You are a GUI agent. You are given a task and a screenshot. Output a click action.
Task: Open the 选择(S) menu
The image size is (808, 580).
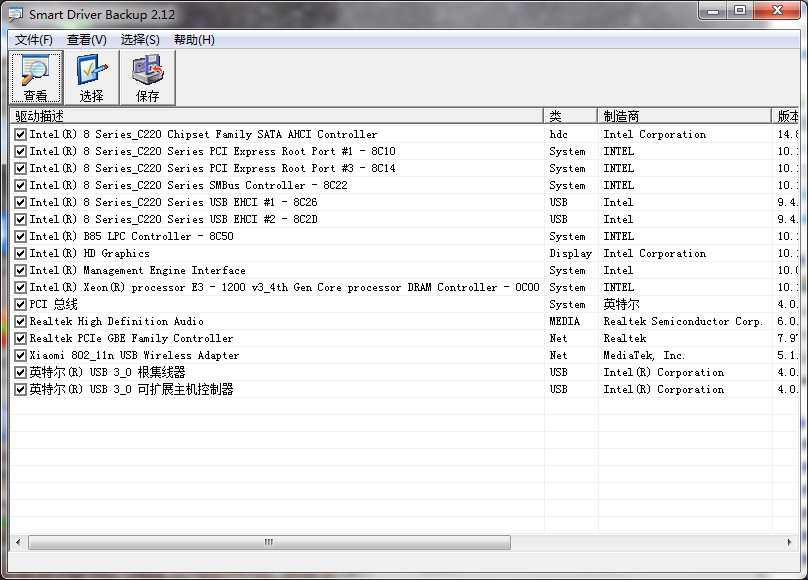pyautogui.click(x=140, y=40)
